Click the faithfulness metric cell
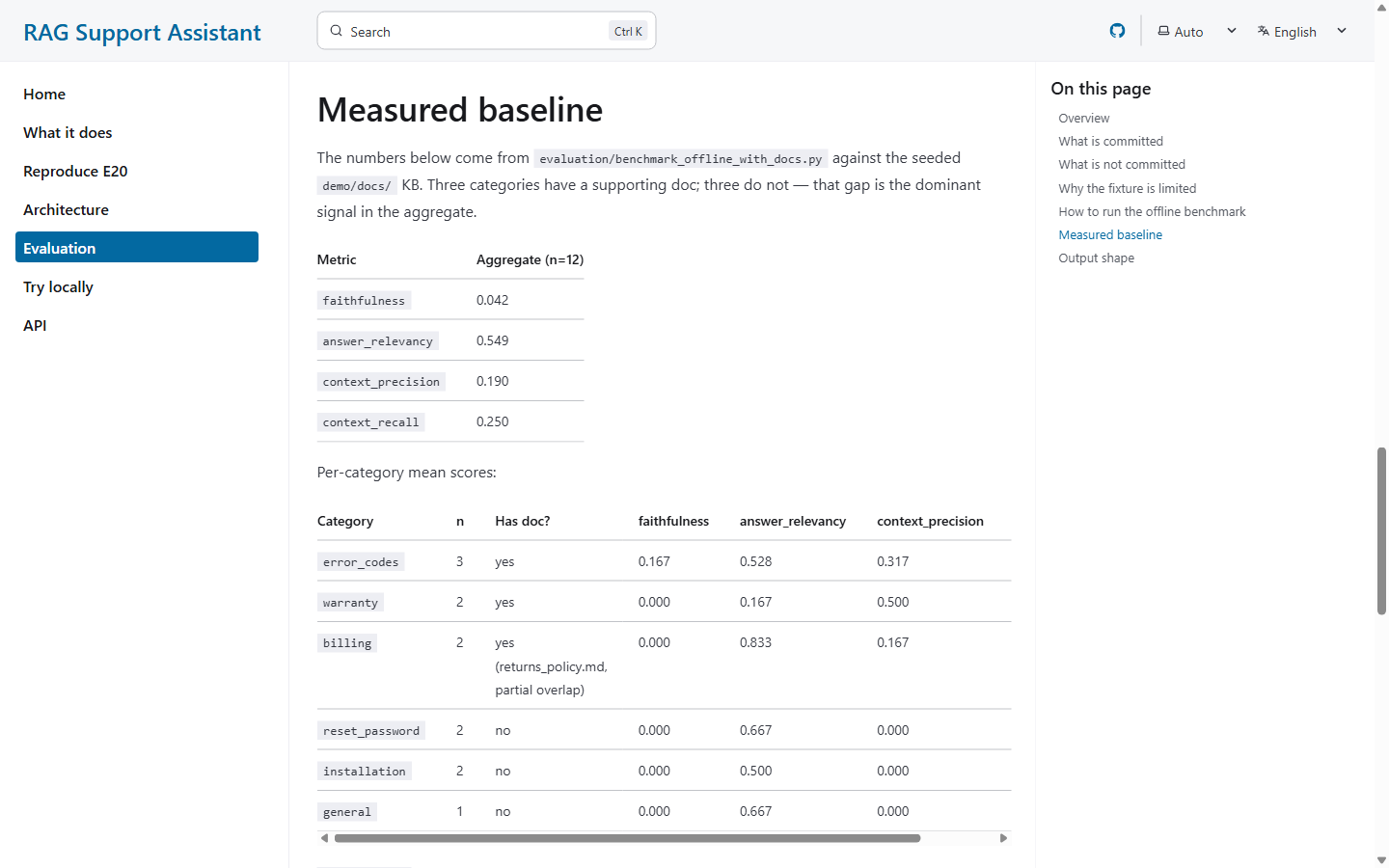1389x868 pixels. [364, 301]
